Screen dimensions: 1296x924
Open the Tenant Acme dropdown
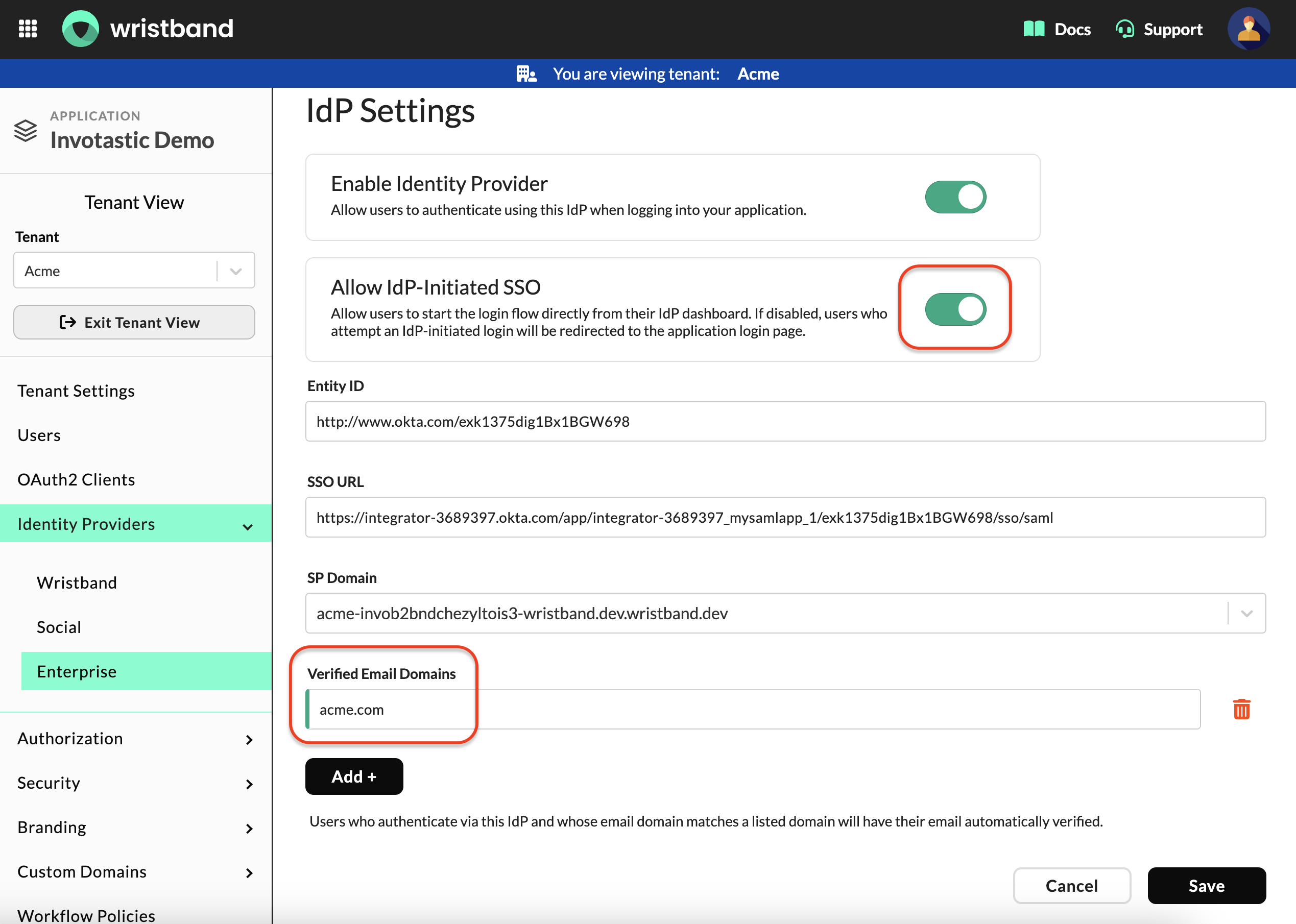tap(134, 270)
